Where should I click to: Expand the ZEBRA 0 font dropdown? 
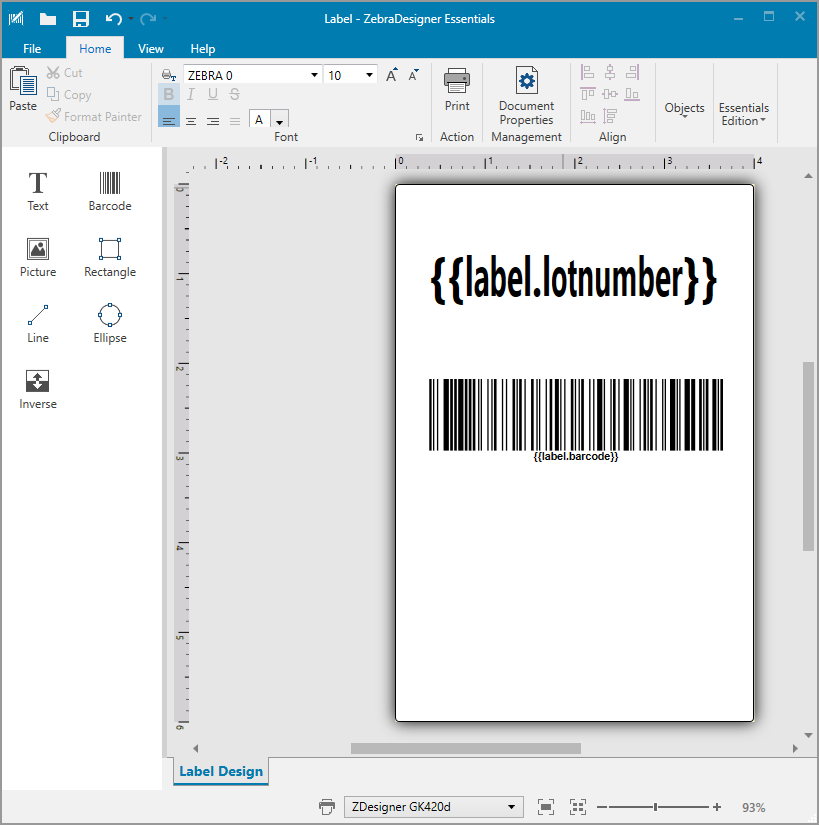[x=315, y=75]
